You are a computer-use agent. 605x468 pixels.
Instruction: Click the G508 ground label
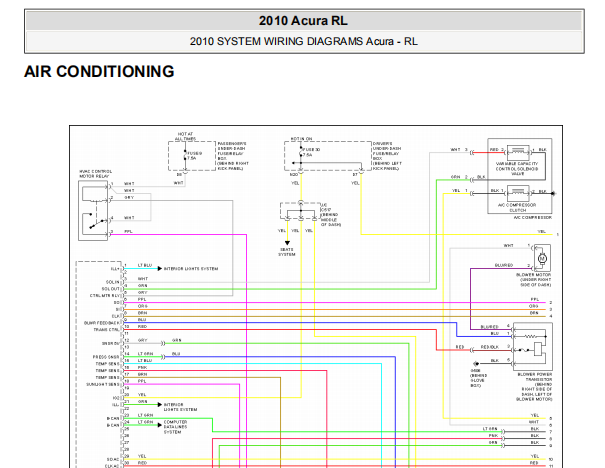(x=478, y=378)
